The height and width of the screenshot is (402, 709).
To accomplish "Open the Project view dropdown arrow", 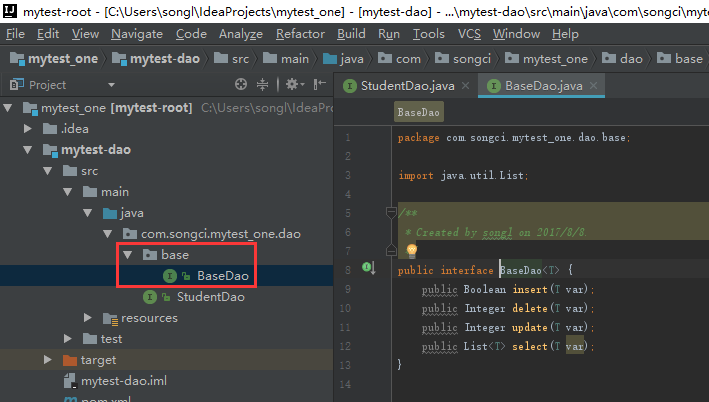I will [111, 85].
